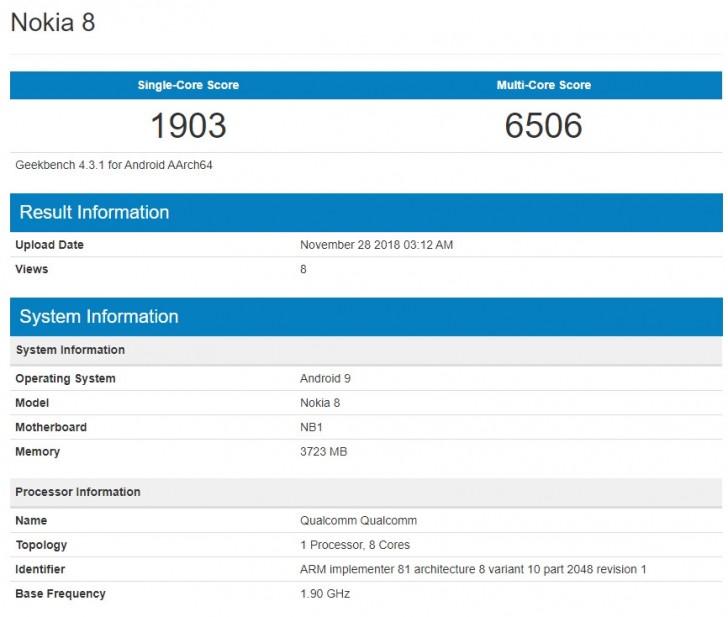This screenshot has height=617, width=728.
Task: Click the Nokia 8 model value
Action: point(320,403)
